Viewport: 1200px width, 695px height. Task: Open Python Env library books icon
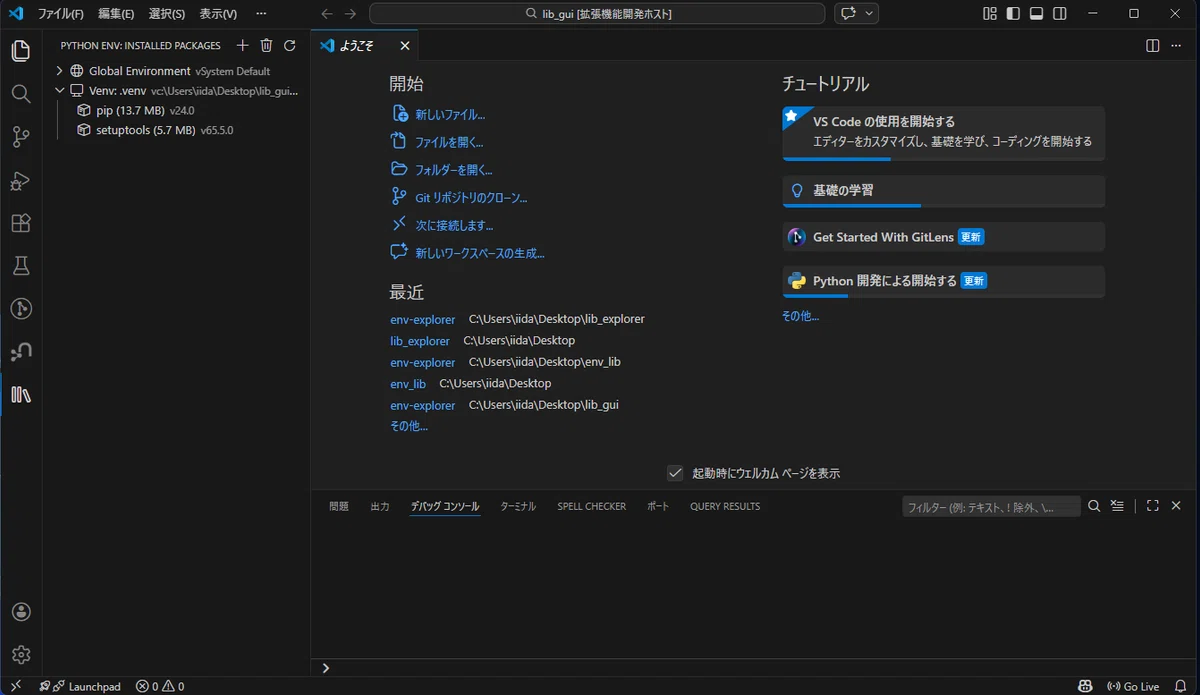[21, 395]
